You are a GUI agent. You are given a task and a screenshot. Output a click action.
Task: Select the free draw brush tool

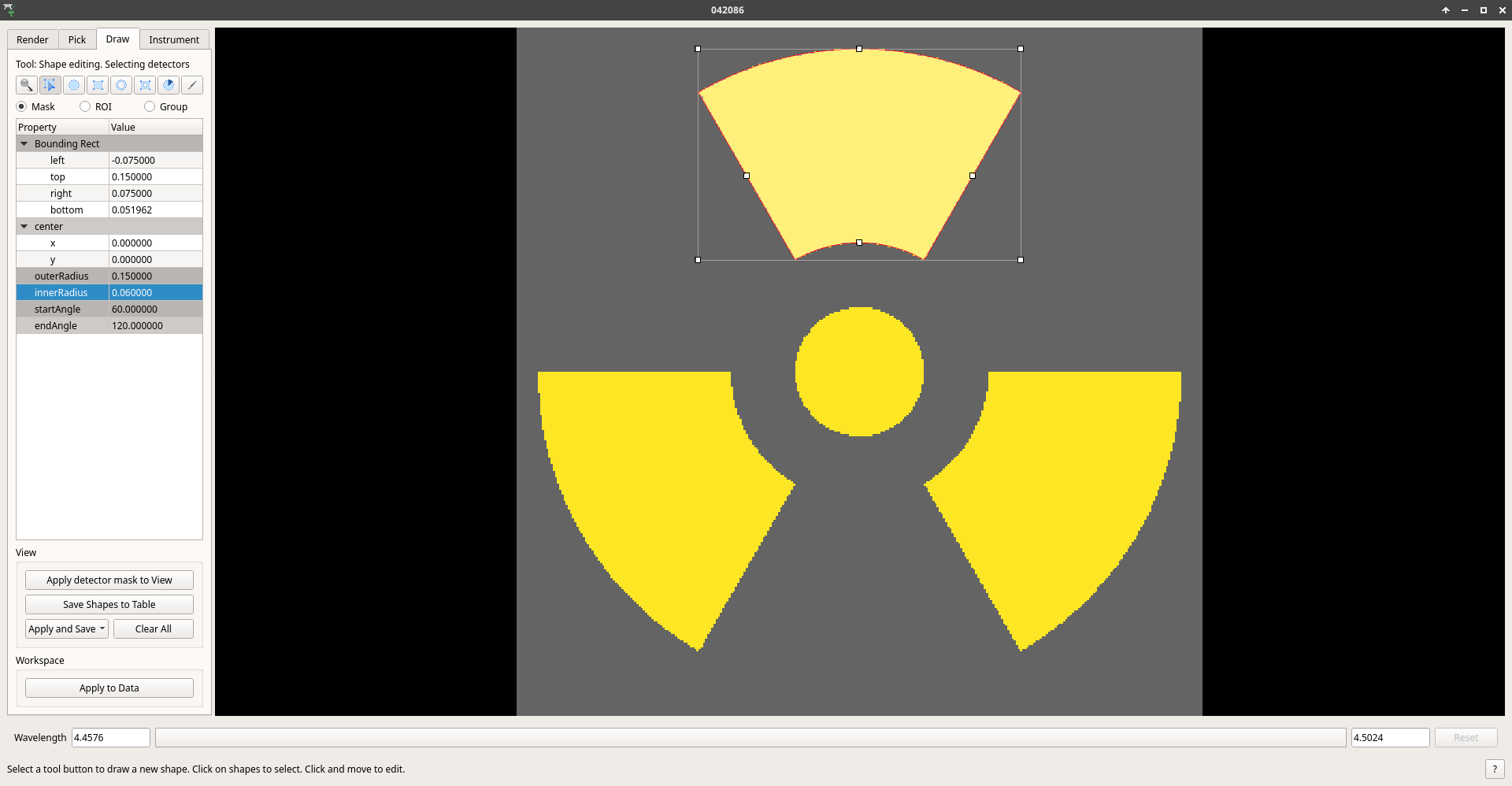[192, 85]
